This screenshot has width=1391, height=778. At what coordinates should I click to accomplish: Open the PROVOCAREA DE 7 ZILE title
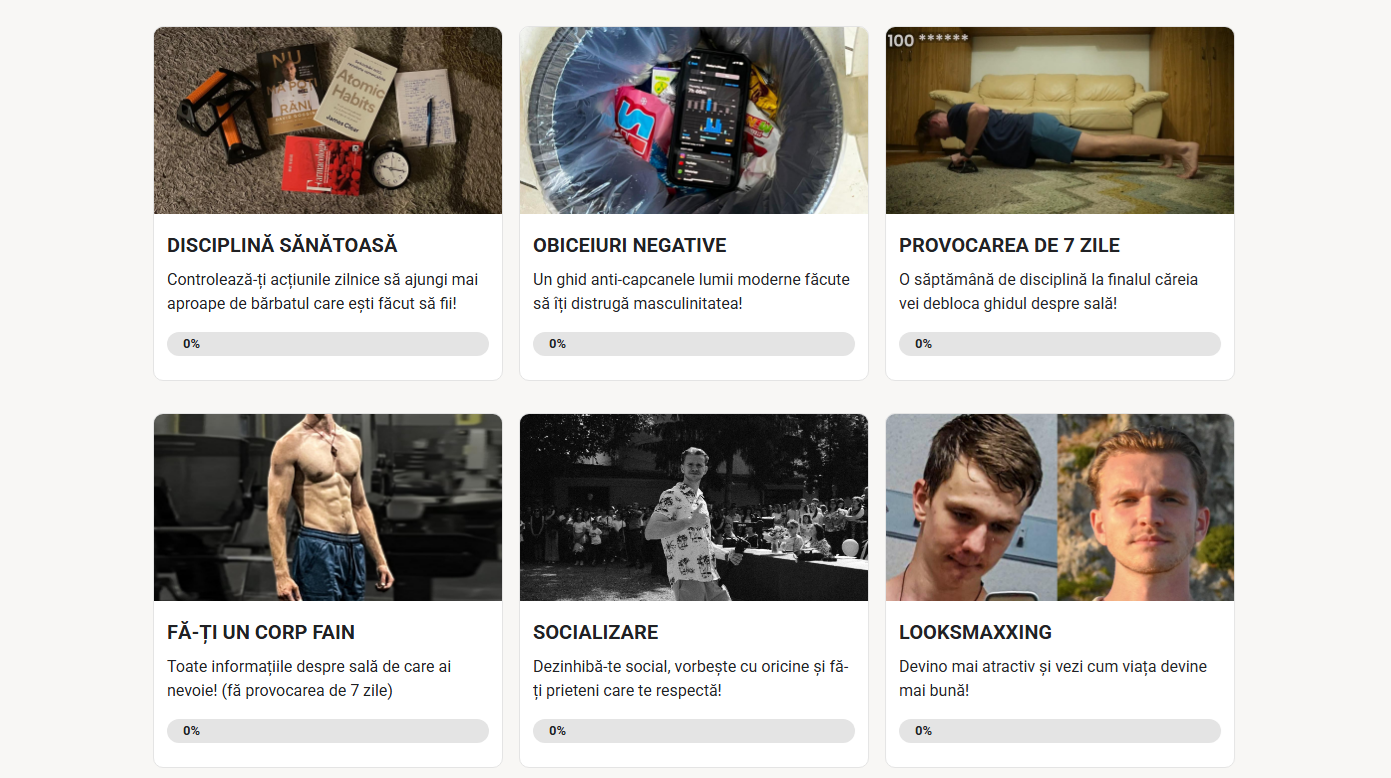click(1009, 245)
